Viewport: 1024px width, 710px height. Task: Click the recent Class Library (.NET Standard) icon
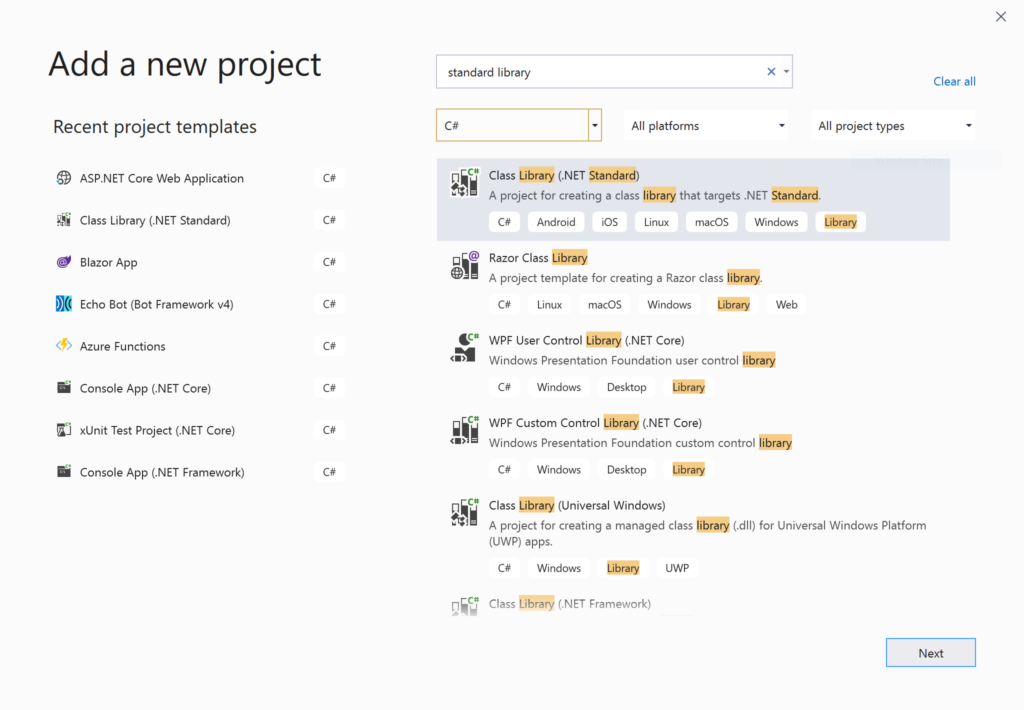coord(63,220)
